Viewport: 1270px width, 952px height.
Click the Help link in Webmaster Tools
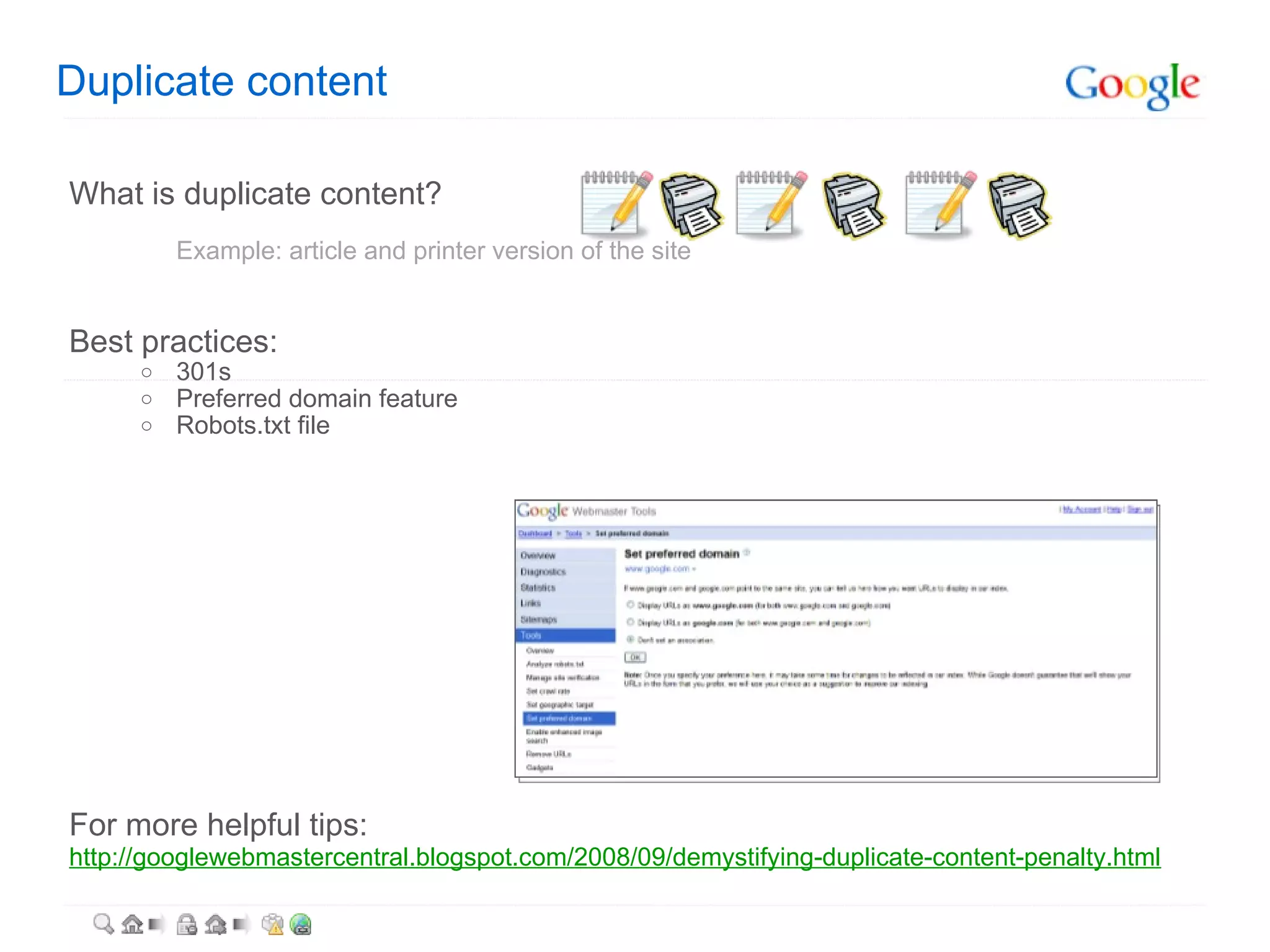click(1114, 509)
